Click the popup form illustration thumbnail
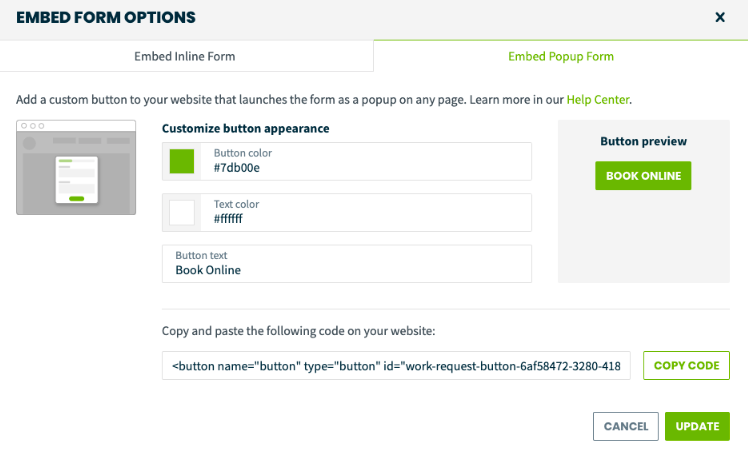The width and height of the screenshot is (748, 458). pyautogui.click(x=76, y=167)
